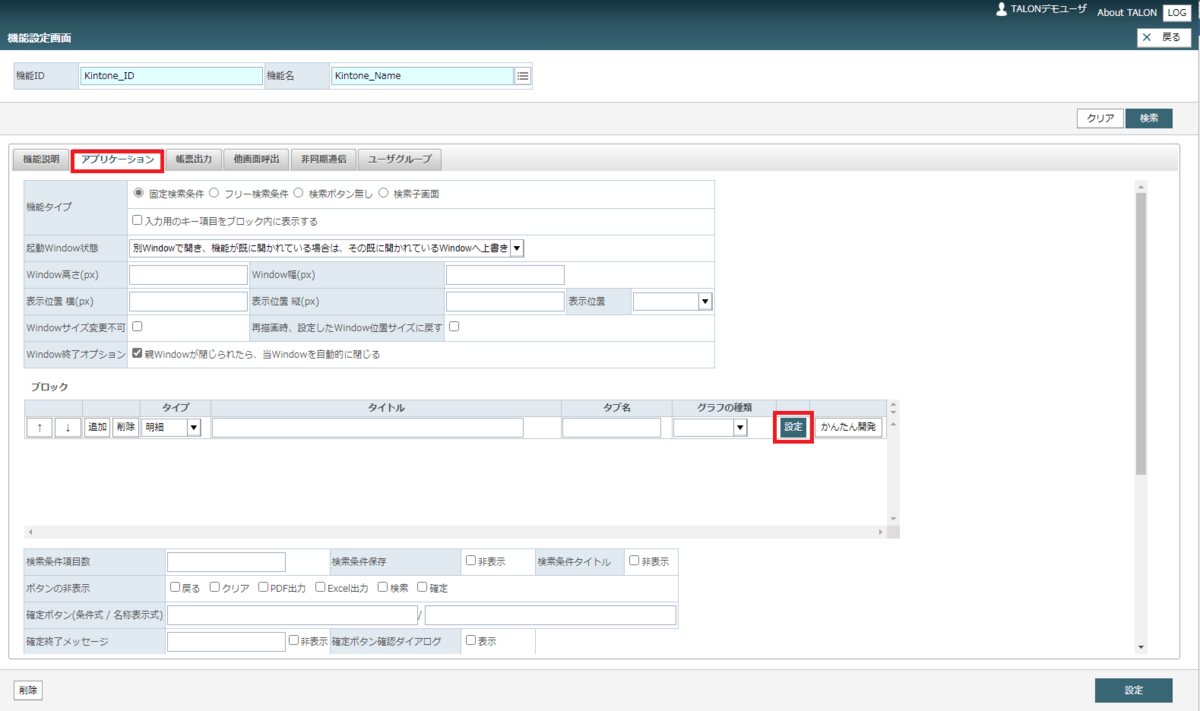
Task: Toggle 再描画時、設定したWindow位置サイズに戻す checkbox
Action: click(x=454, y=326)
